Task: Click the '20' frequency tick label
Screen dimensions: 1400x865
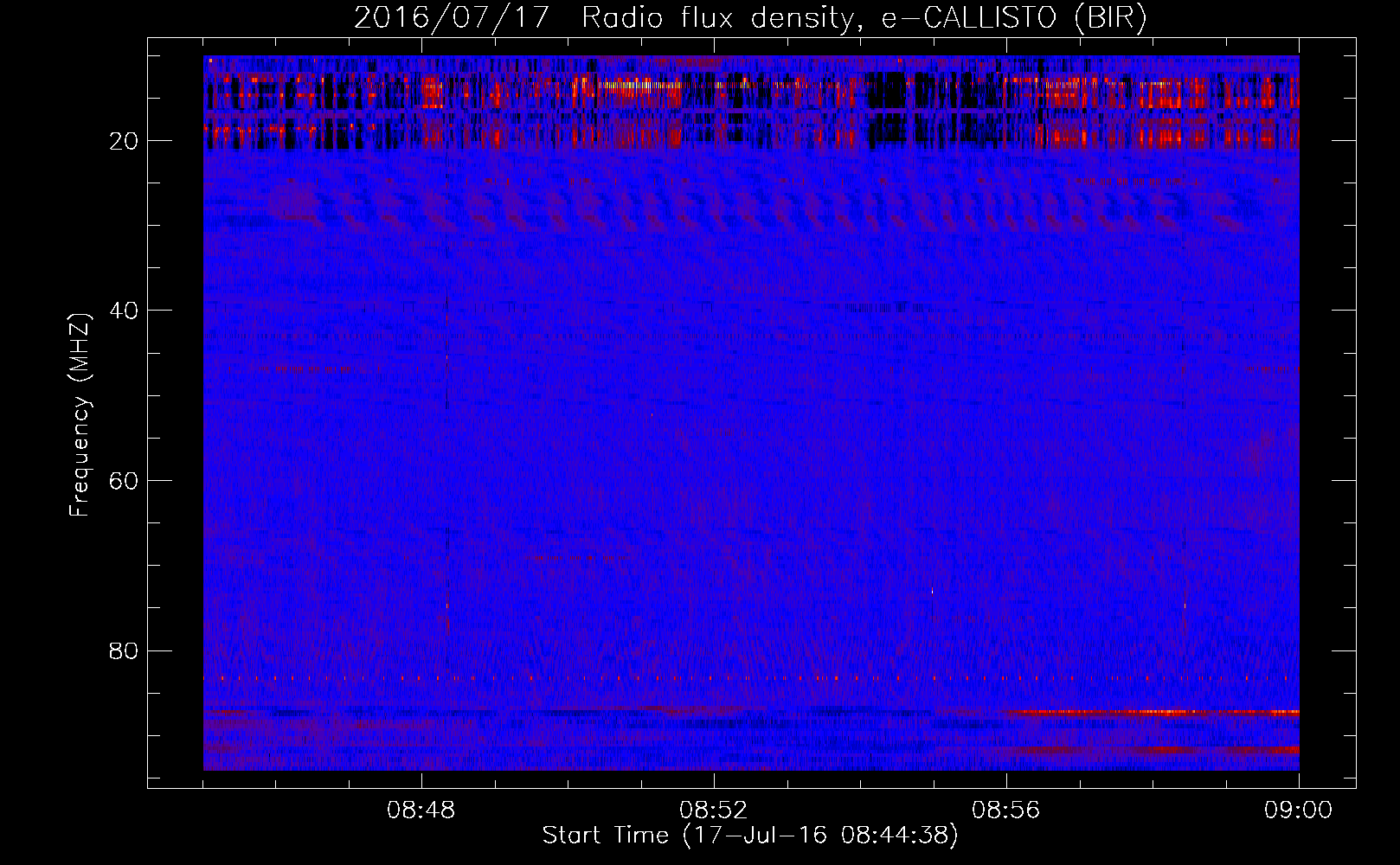Action: 125,141
